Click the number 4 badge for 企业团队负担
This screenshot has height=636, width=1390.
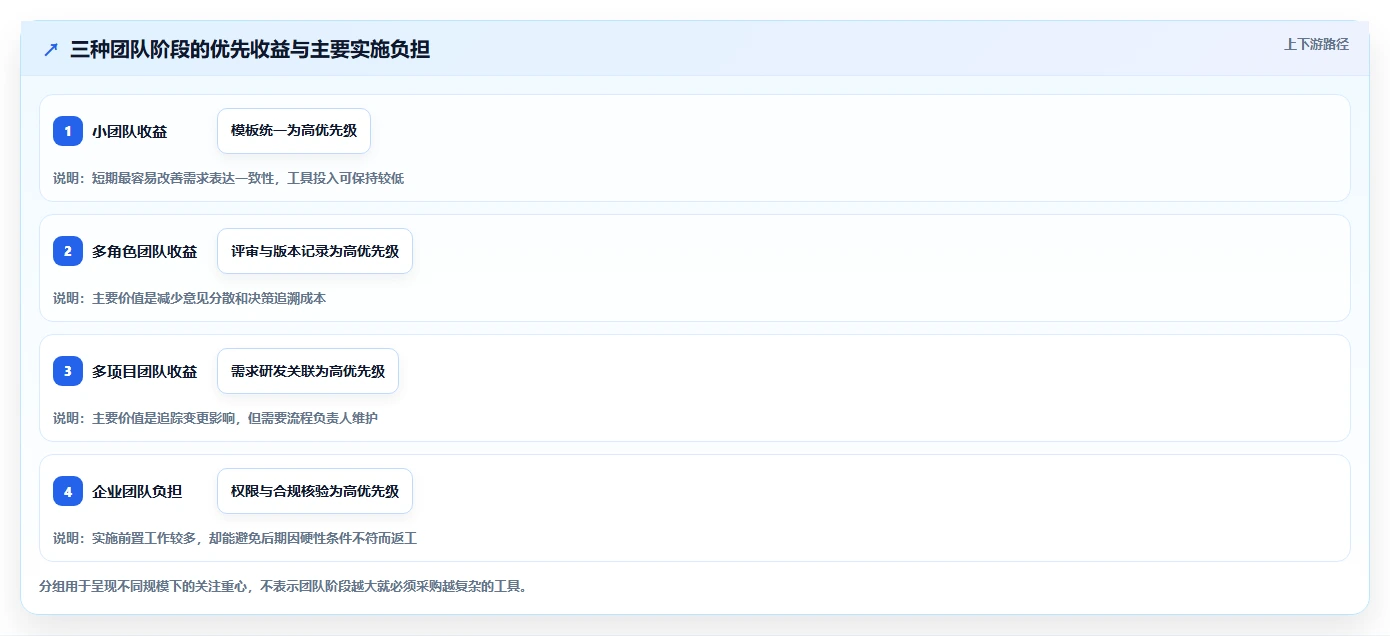68,491
